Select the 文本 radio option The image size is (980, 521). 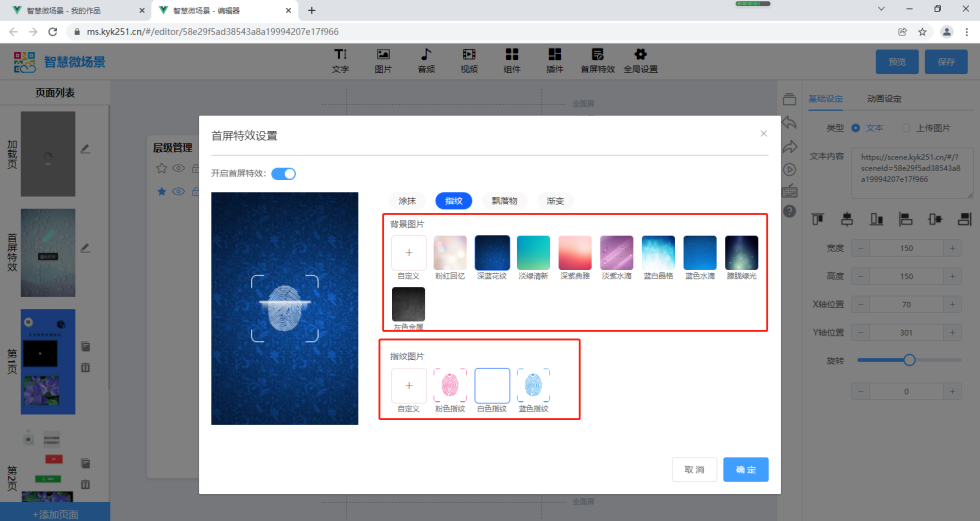(x=856, y=128)
